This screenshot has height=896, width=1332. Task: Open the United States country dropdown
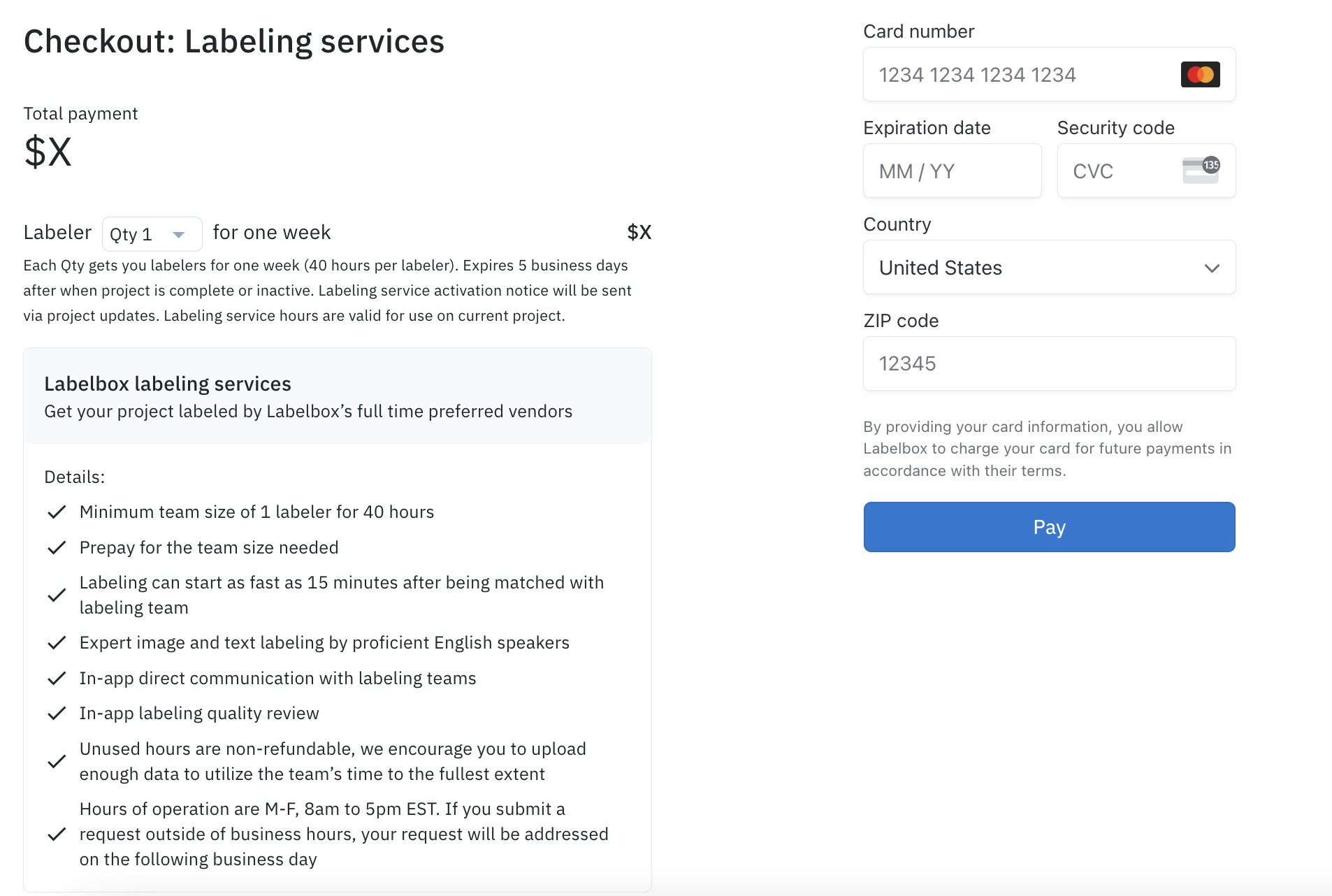(1049, 268)
